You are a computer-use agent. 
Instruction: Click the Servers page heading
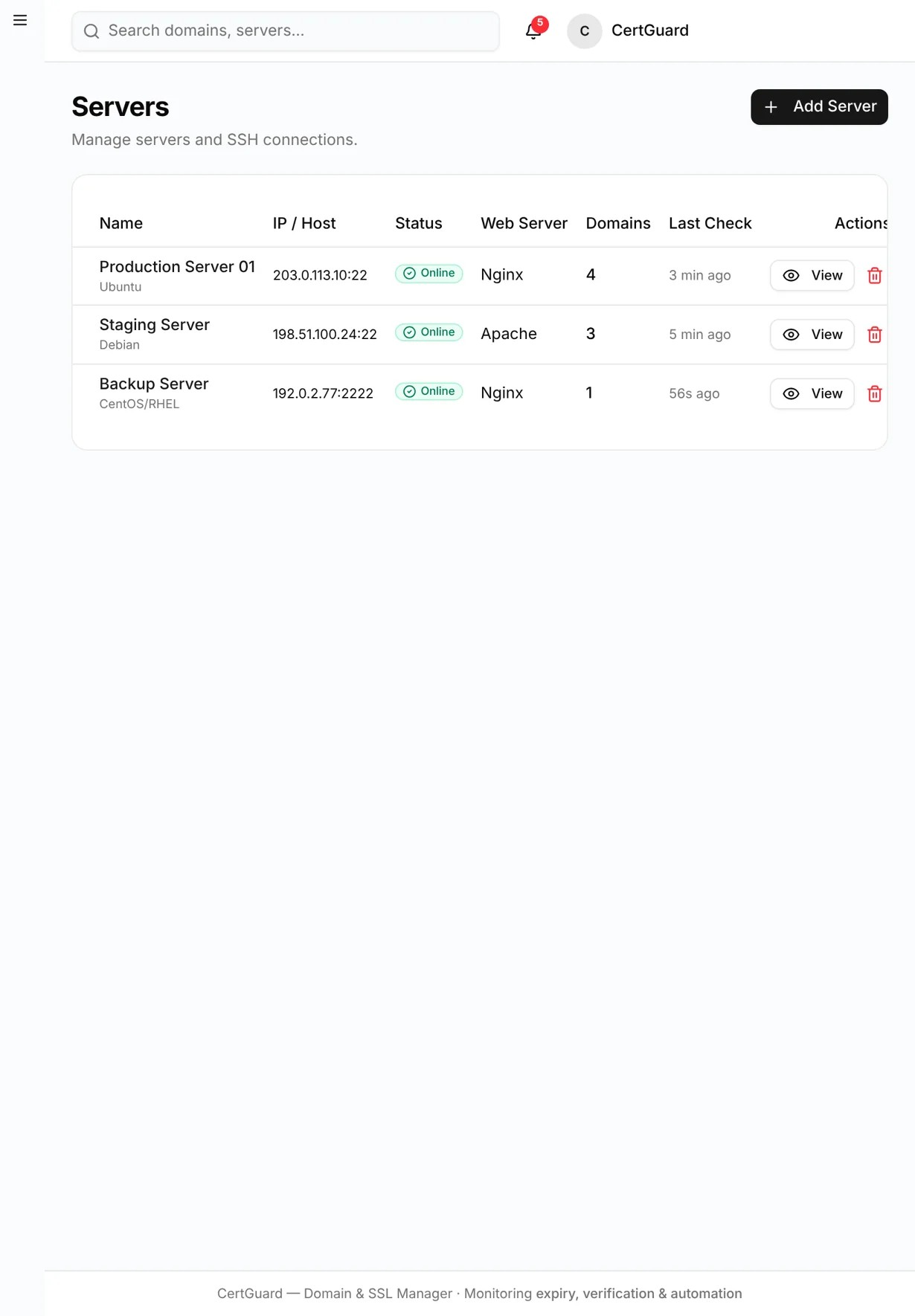point(121,107)
